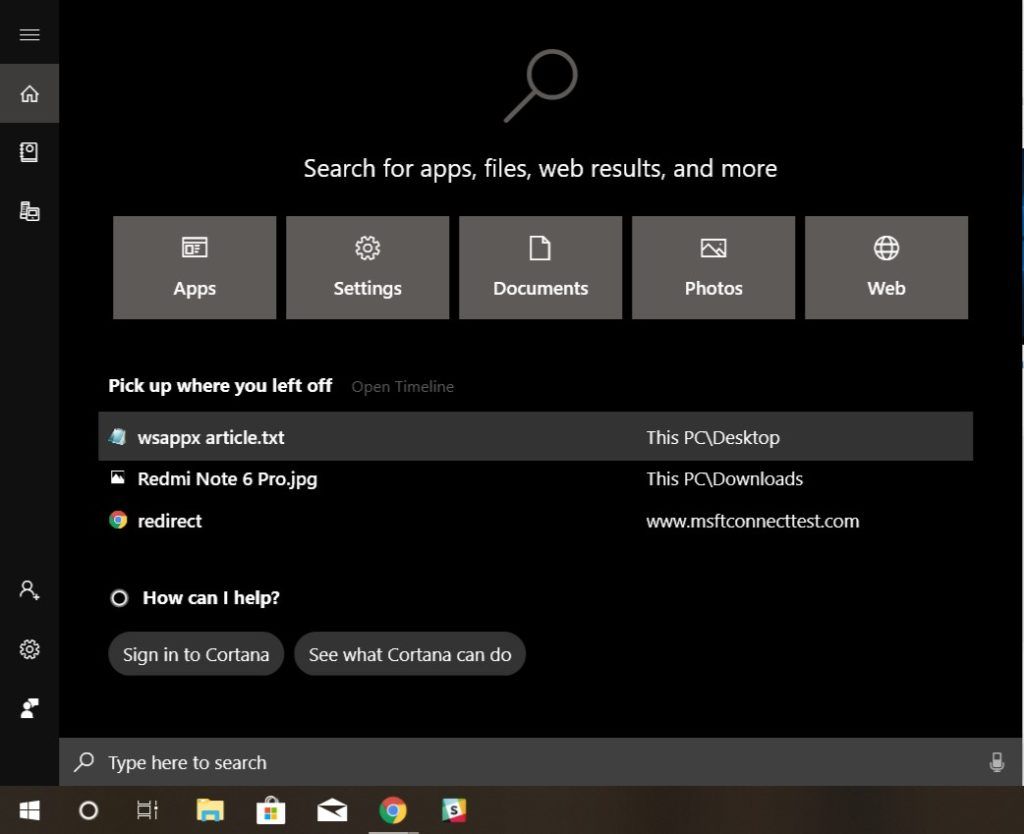This screenshot has height=834, width=1024.
Task: Select See what Cortana can do
Action: (x=410, y=654)
